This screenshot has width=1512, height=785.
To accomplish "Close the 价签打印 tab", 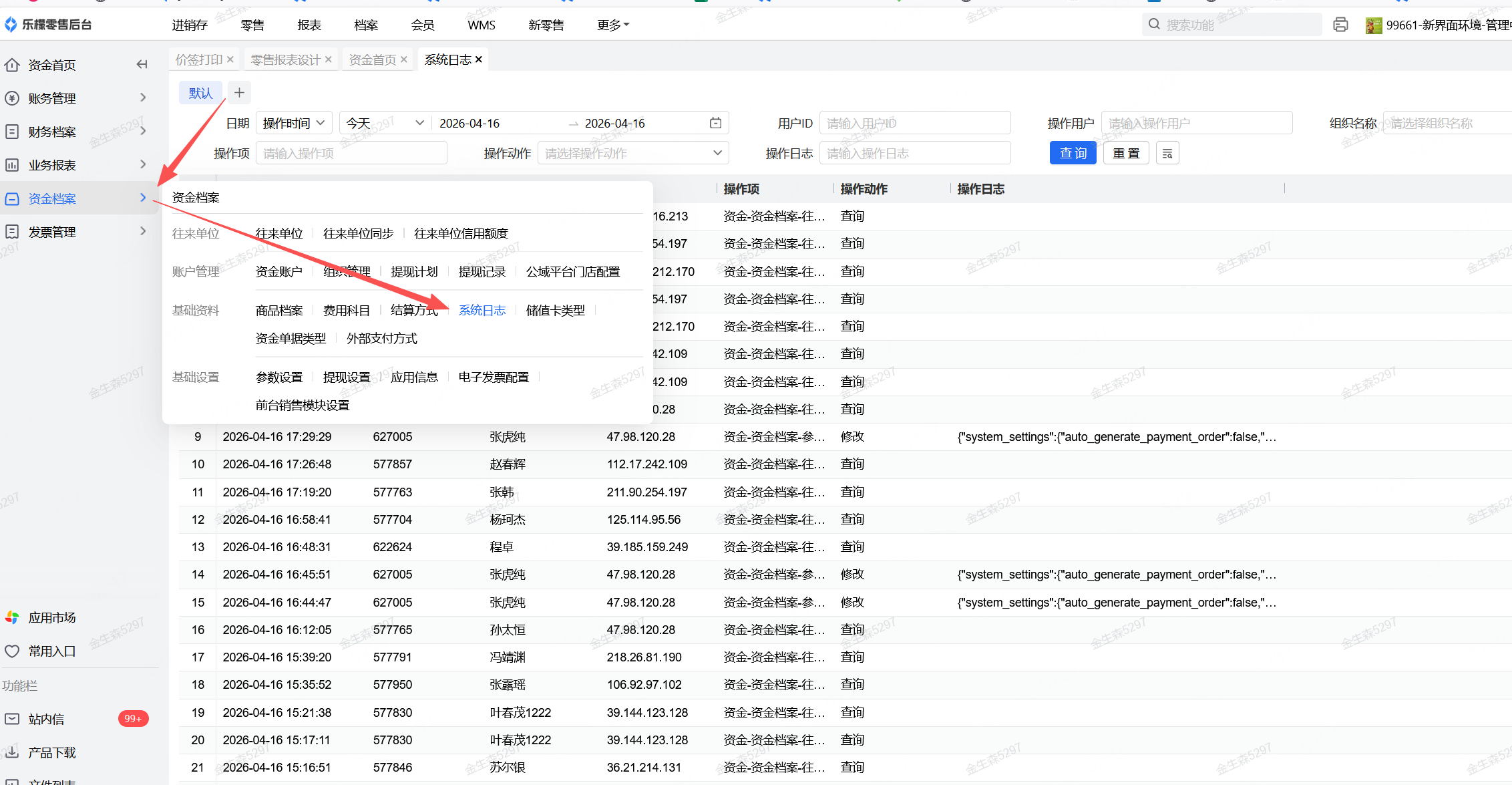I will coord(230,59).
